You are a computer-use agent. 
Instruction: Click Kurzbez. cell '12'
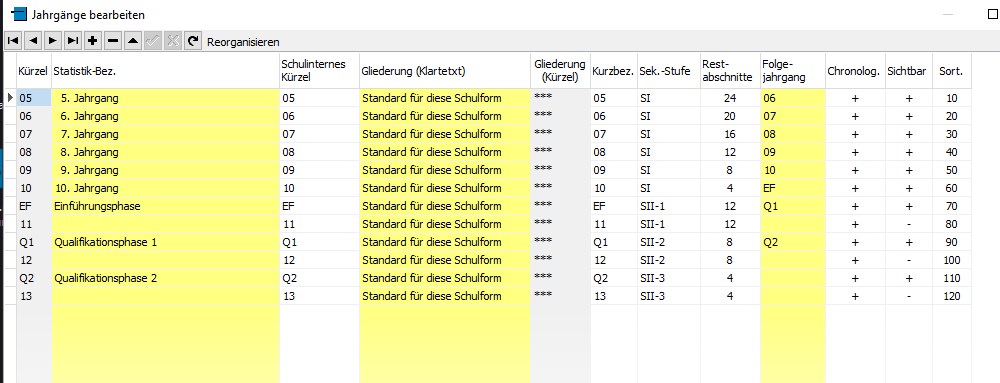tap(614, 260)
